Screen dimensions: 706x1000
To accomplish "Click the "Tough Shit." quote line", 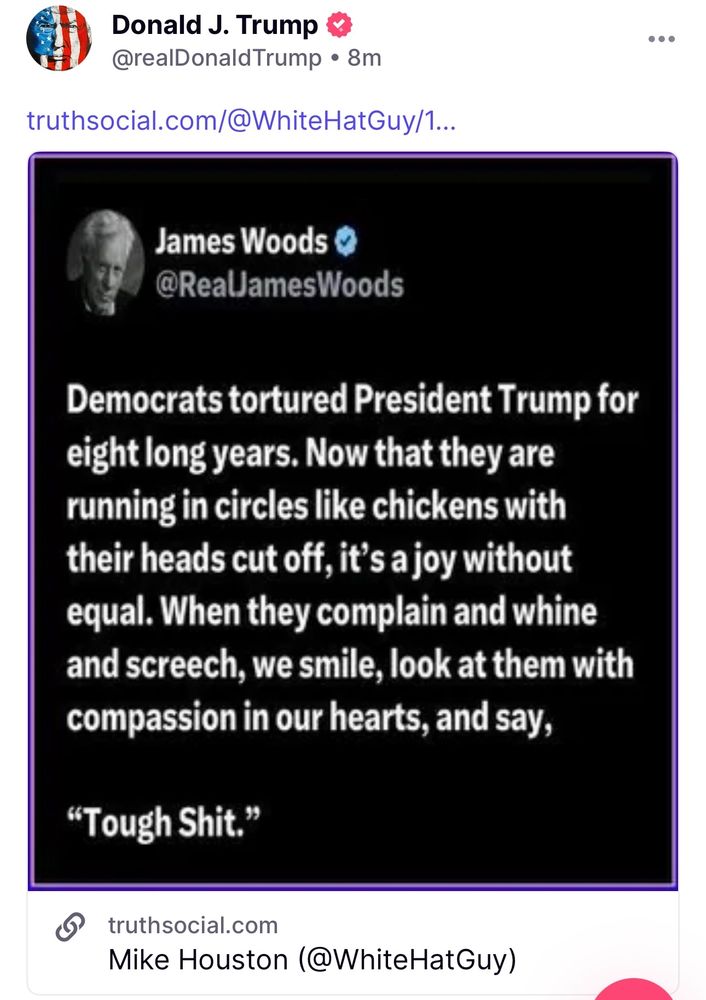I will [165, 821].
